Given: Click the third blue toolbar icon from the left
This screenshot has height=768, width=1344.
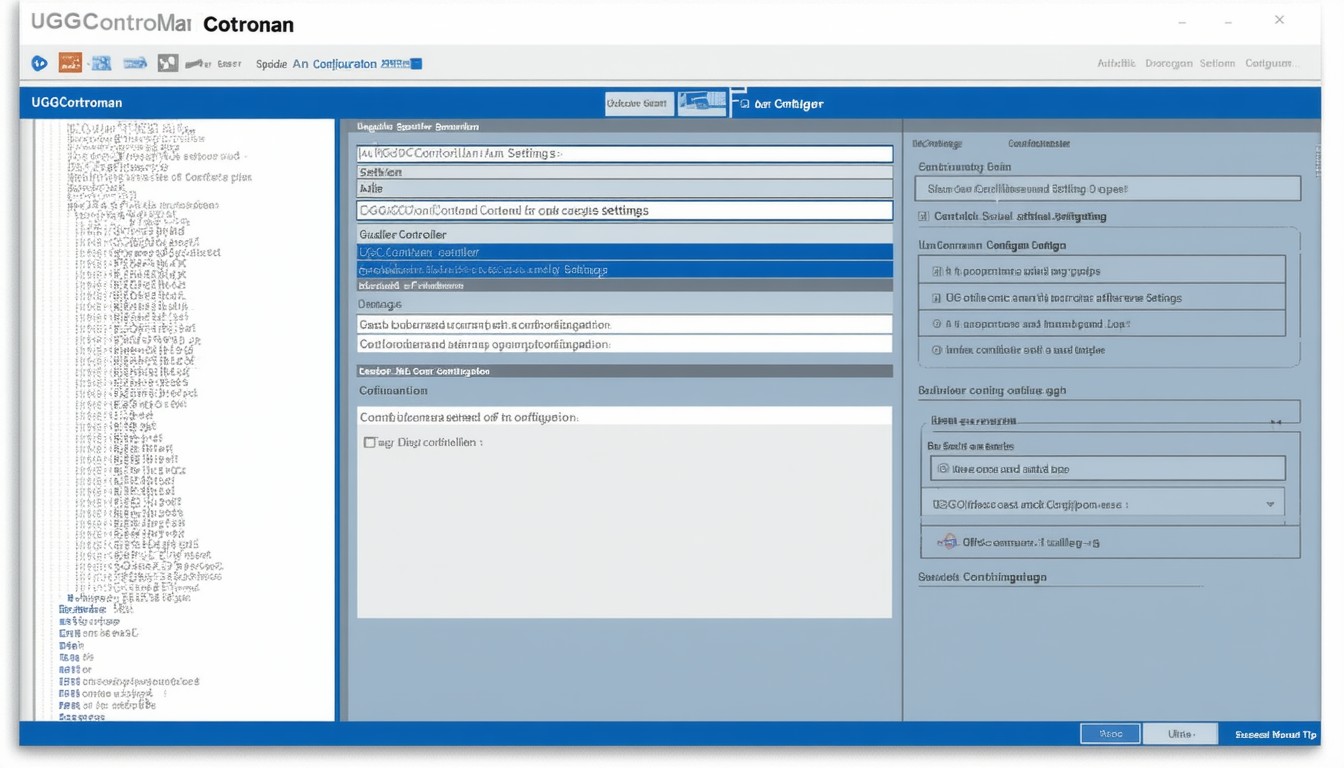Looking at the screenshot, I should tap(135, 63).
